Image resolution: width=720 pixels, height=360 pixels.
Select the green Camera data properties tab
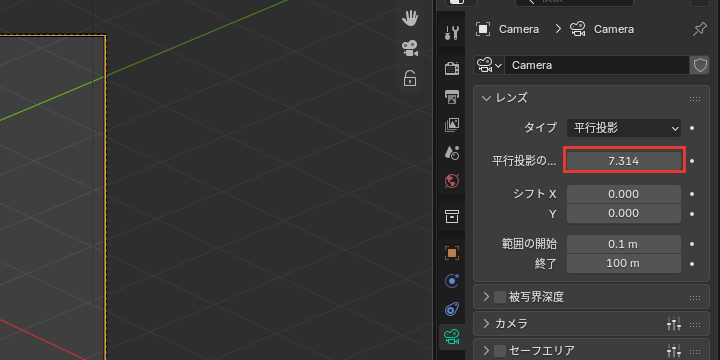tap(452, 338)
